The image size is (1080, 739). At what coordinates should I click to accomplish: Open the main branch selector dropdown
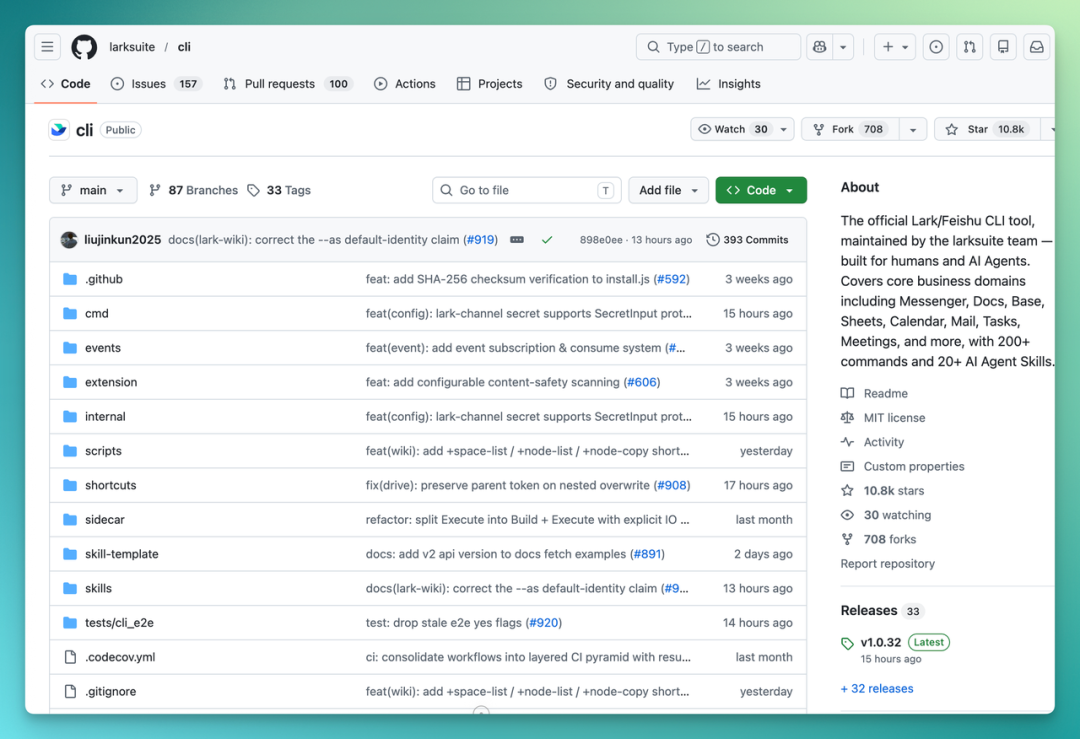[x=93, y=190]
